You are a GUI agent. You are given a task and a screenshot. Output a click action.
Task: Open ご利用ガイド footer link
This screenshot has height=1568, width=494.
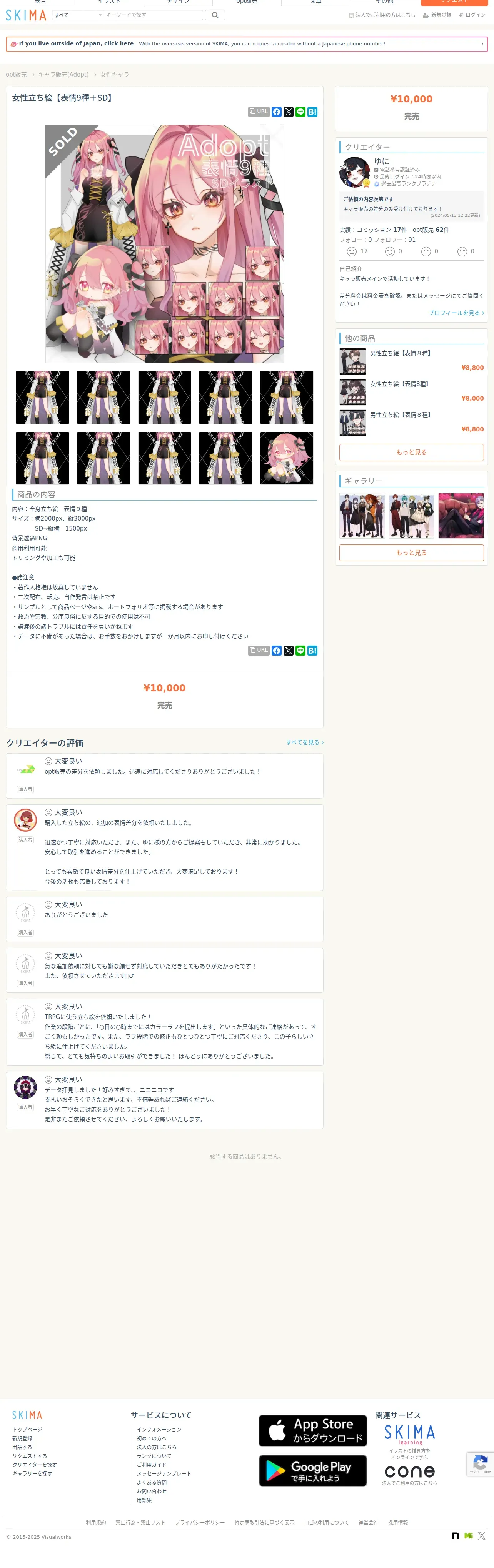pos(152,1465)
